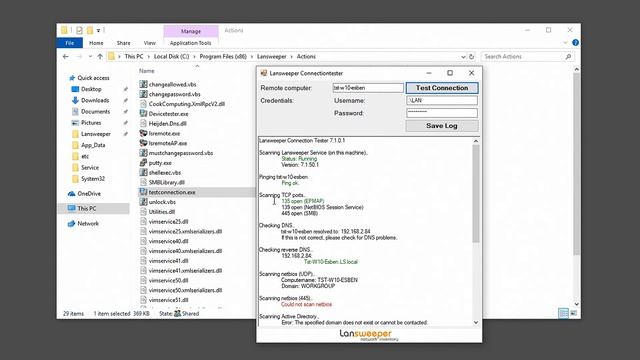Select mustchangepassword.vbs file icon
The width and height of the screenshot is (640, 360).
pos(143,153)
